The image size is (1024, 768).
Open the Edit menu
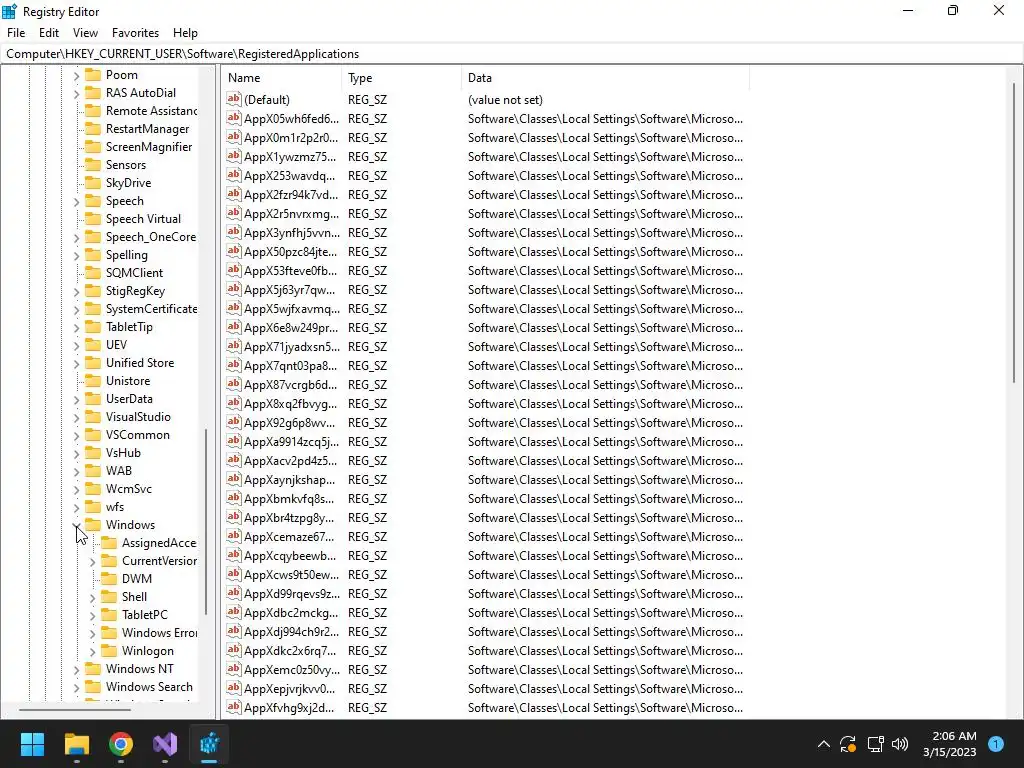click(49, 33)
